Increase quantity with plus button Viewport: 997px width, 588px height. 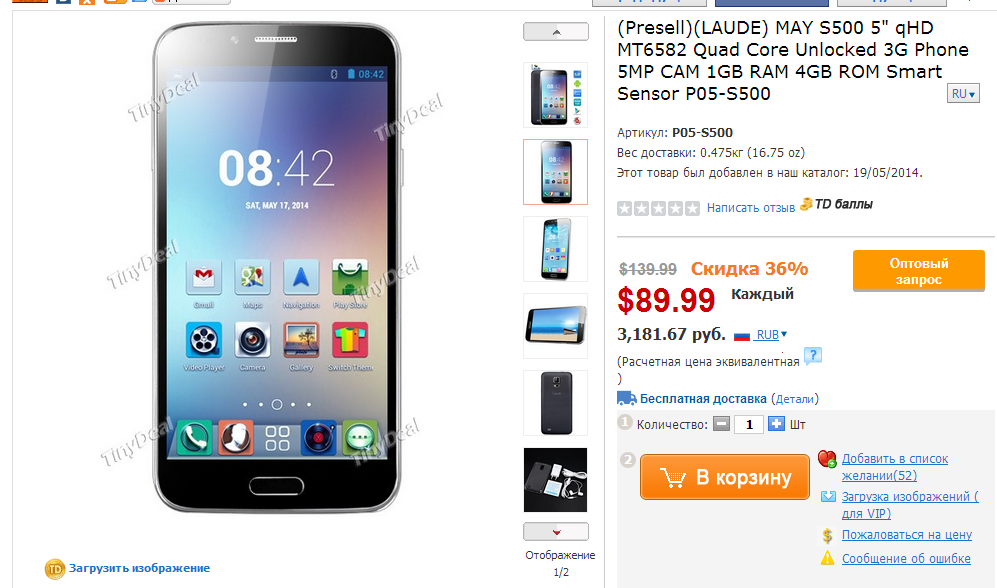[776, 424]
